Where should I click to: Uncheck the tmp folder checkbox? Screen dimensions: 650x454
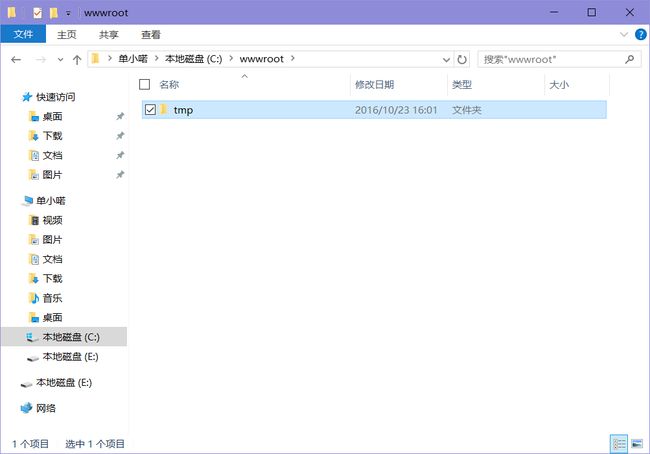point(150,109)
